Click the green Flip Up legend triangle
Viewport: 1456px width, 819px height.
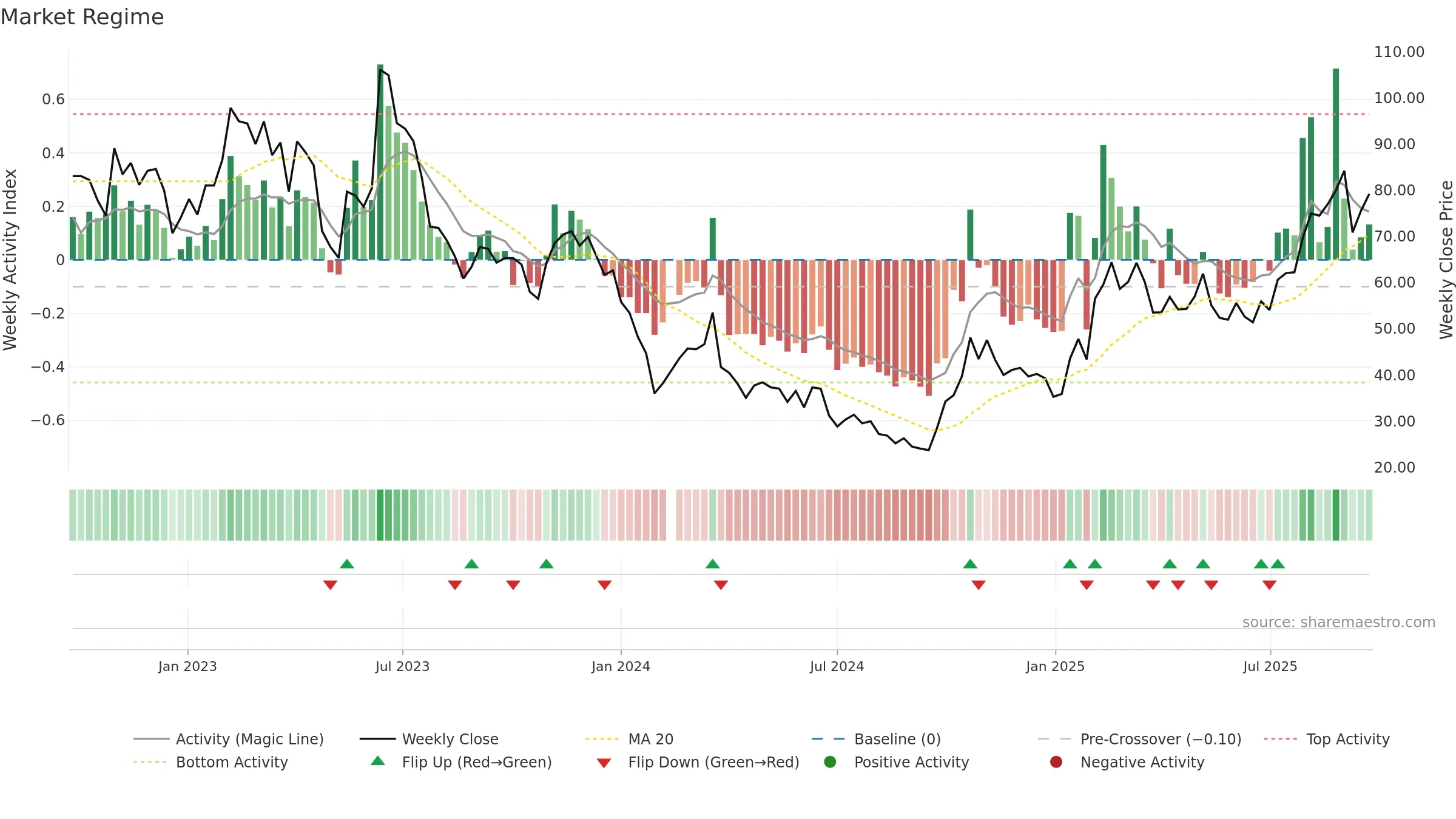(x=378, y=761)
